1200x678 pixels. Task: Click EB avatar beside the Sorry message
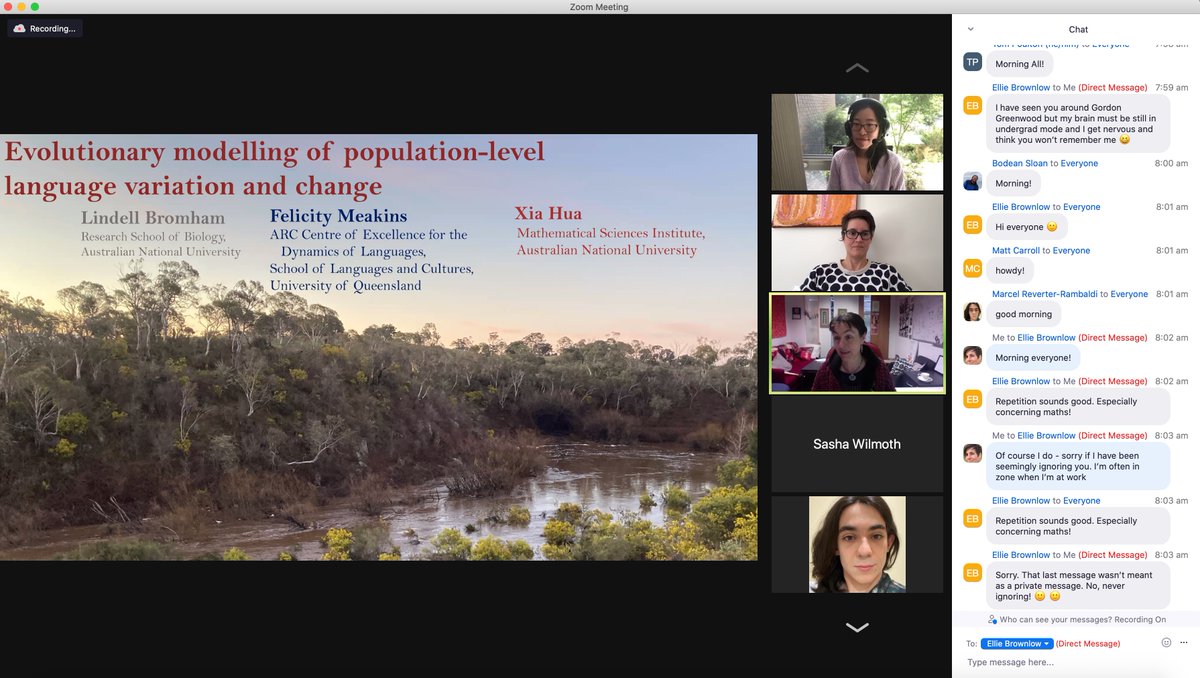coord(972,573)
